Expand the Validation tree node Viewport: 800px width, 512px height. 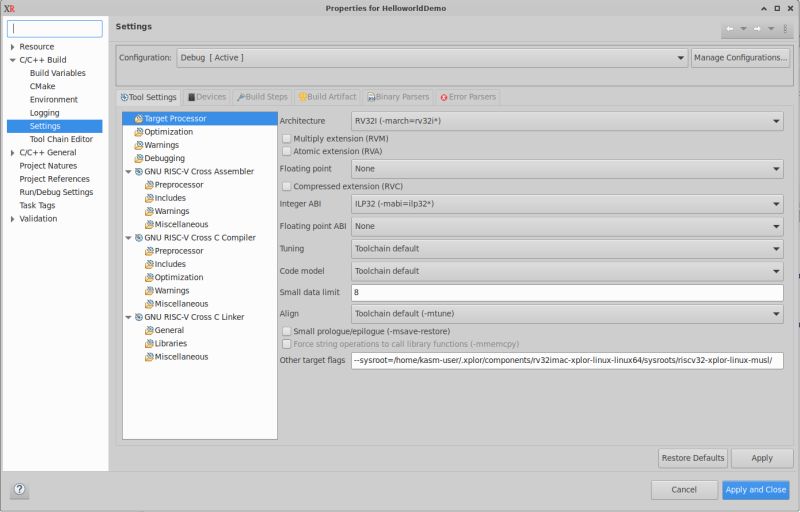pos(12,219)
